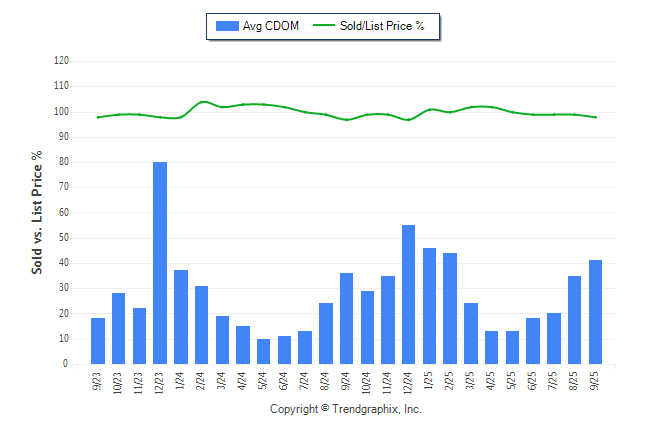Select the 12/24 bar
Viewport: 646px width, 434px height.
click(x=409, y=295)
